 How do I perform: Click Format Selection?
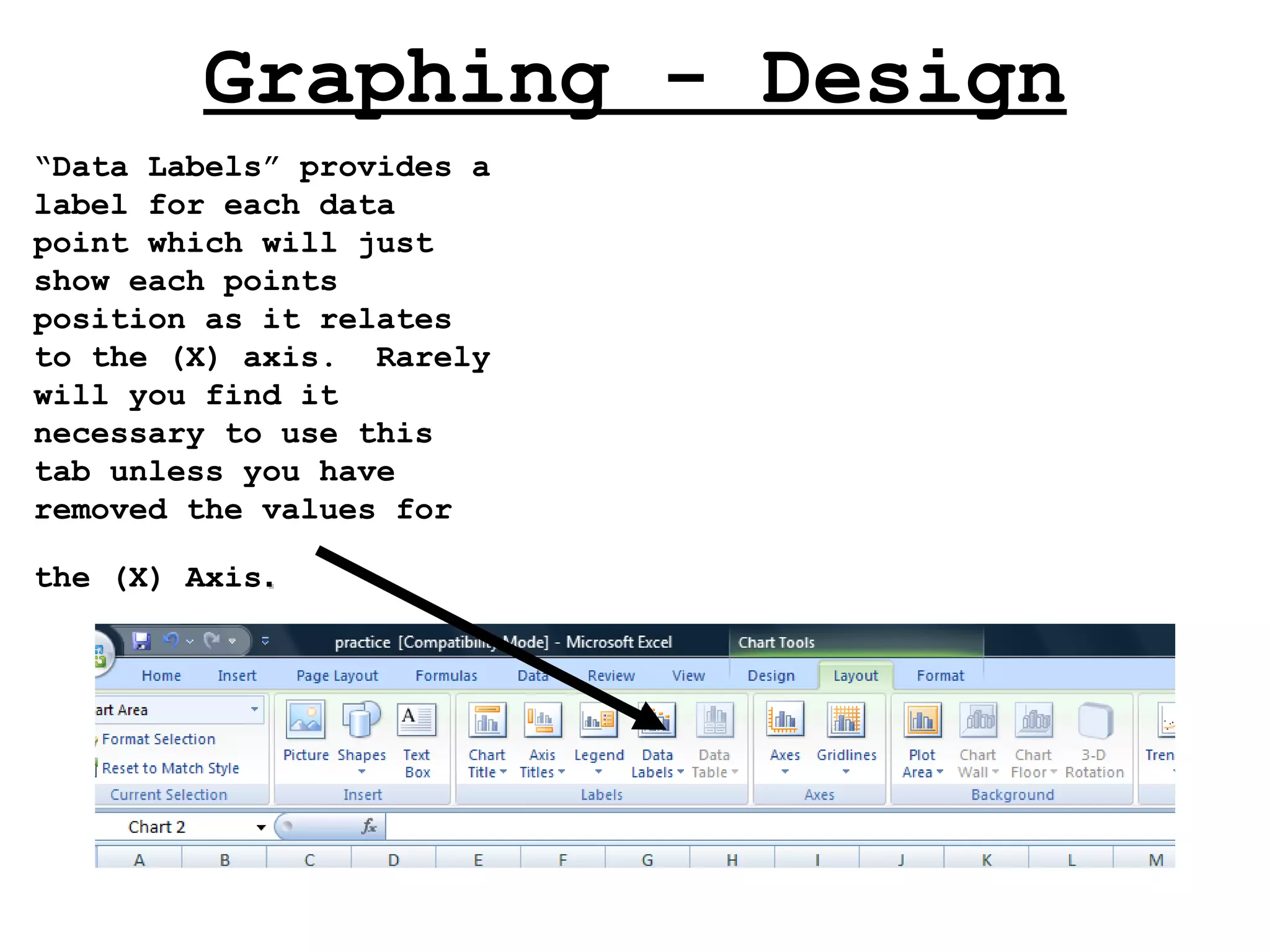pyautogui.click(x=158, y=739)
